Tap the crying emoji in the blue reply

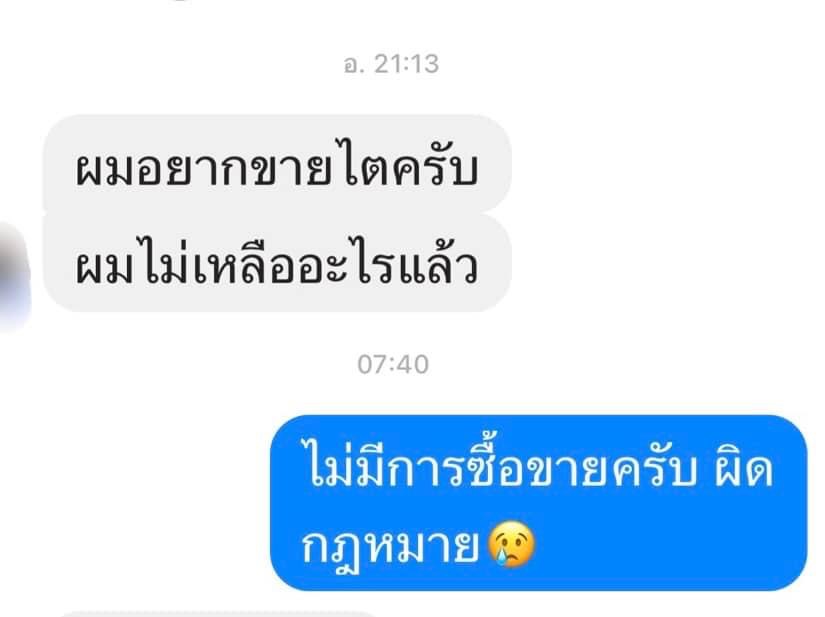[511, 544]
